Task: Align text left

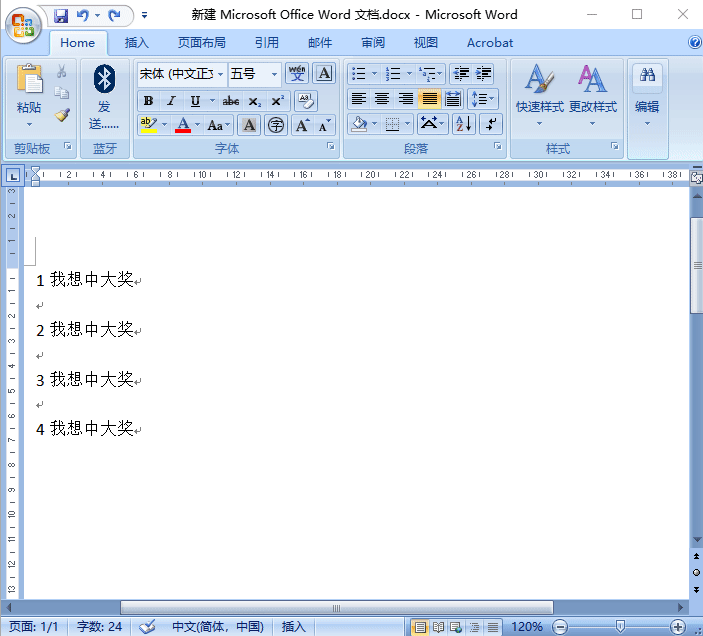Action: pyautogui.click(x=359, y=99)
